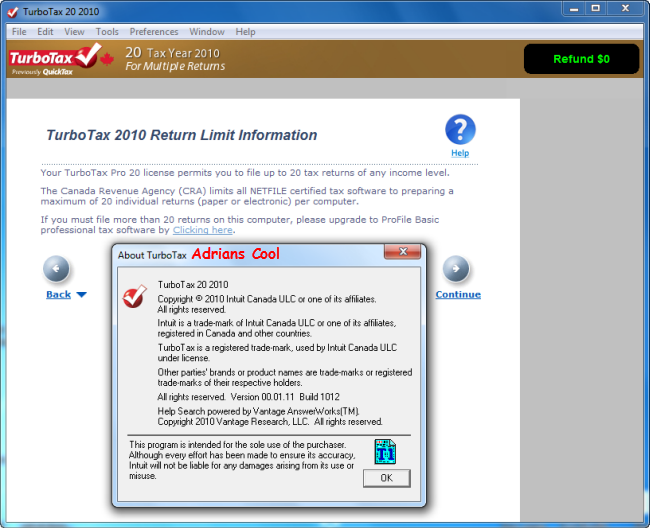The width and height of the screenshot is (650, 528).
Task: Click the Back text link
Action: [58, 294]
